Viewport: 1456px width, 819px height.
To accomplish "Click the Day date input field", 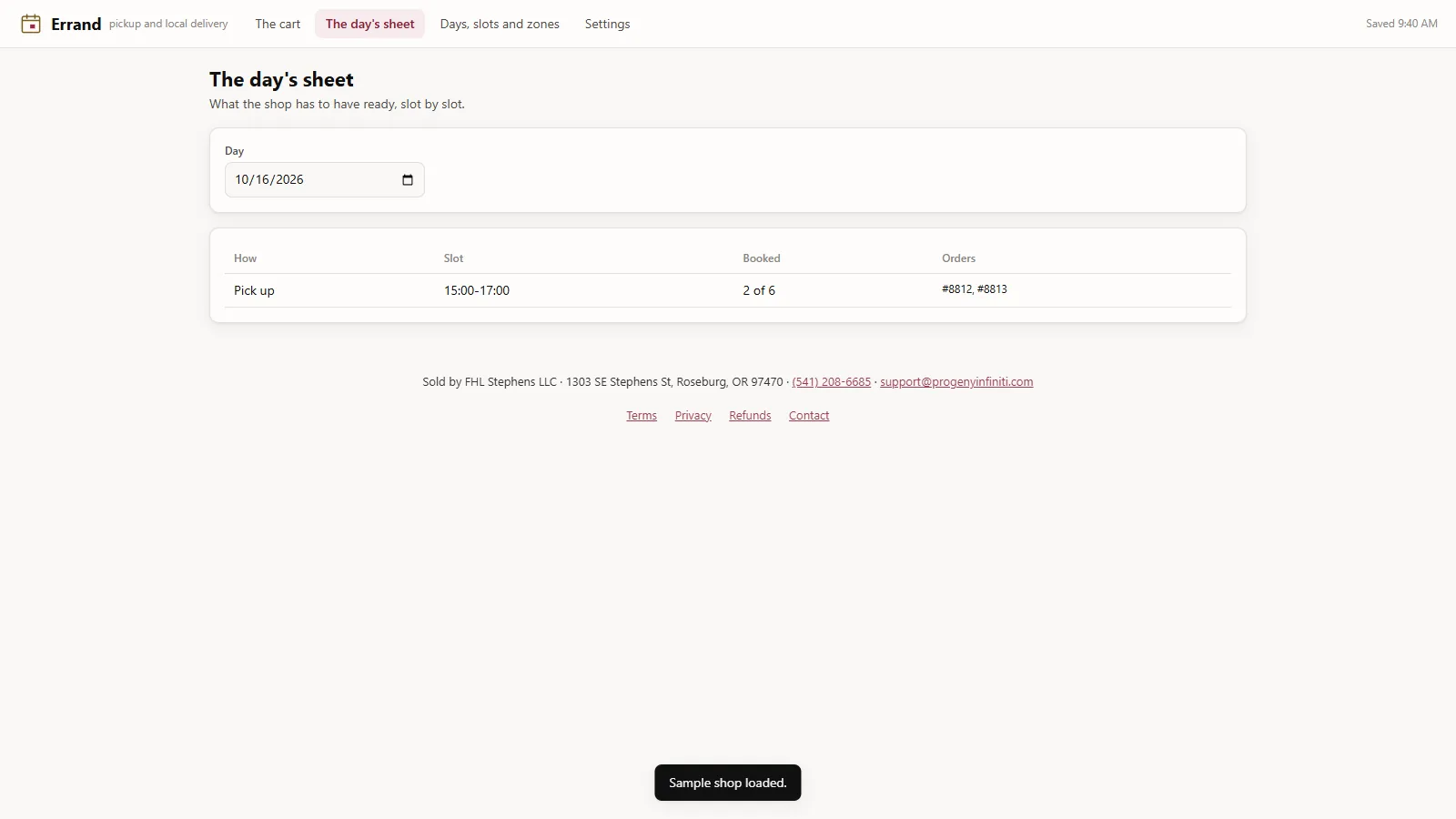I will pos(325,180).
